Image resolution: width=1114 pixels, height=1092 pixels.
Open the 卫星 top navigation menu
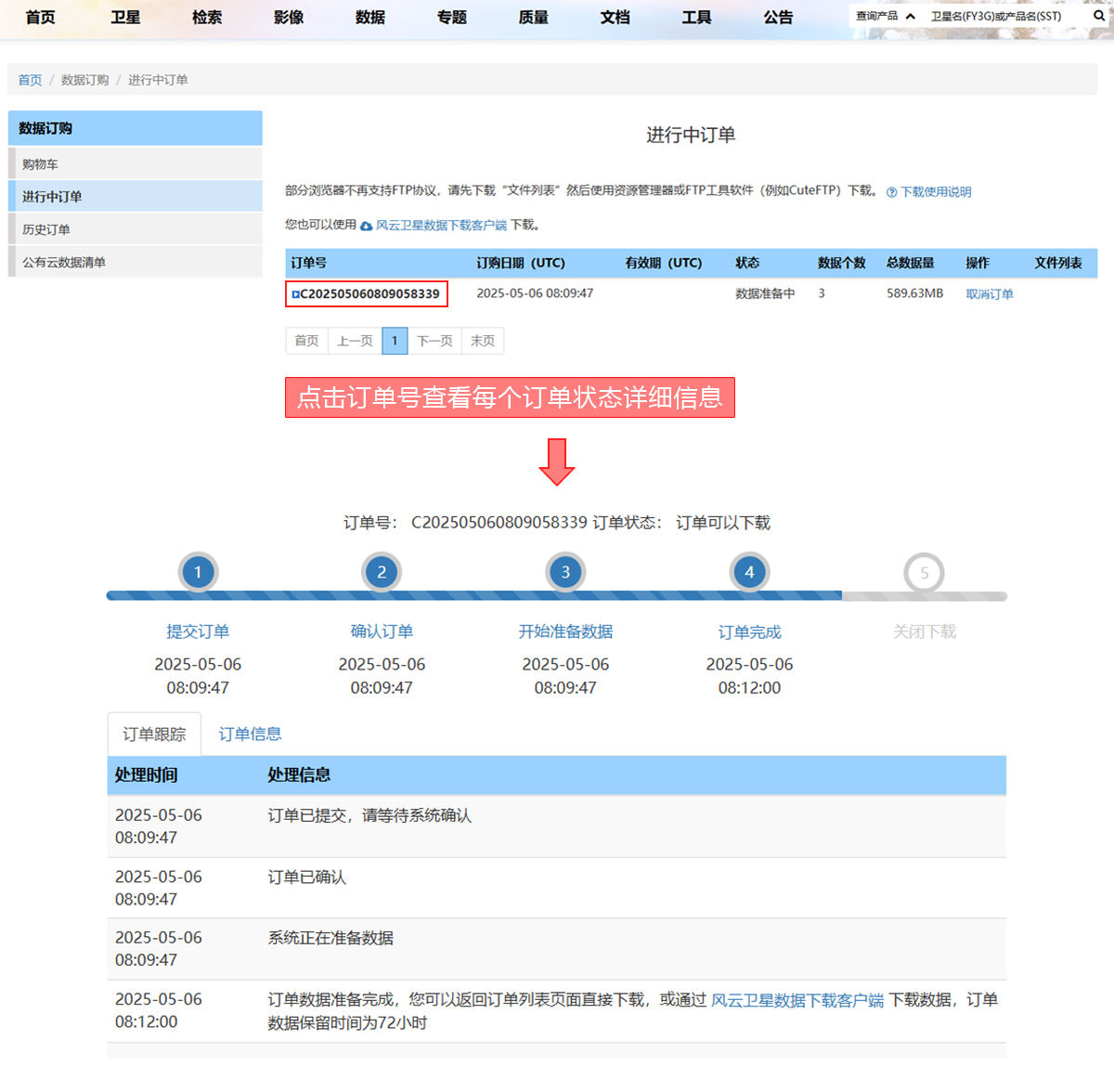click(125, 18)
